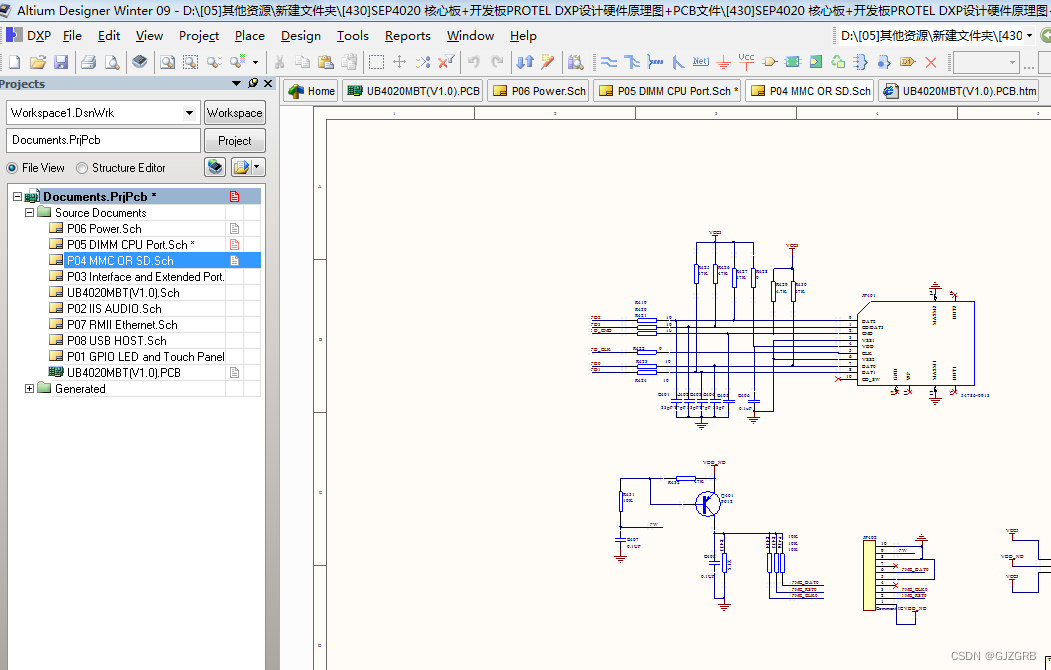1051x670 pixels.
Task: Click the GND power port icon
Action: [x=724, y=62]
